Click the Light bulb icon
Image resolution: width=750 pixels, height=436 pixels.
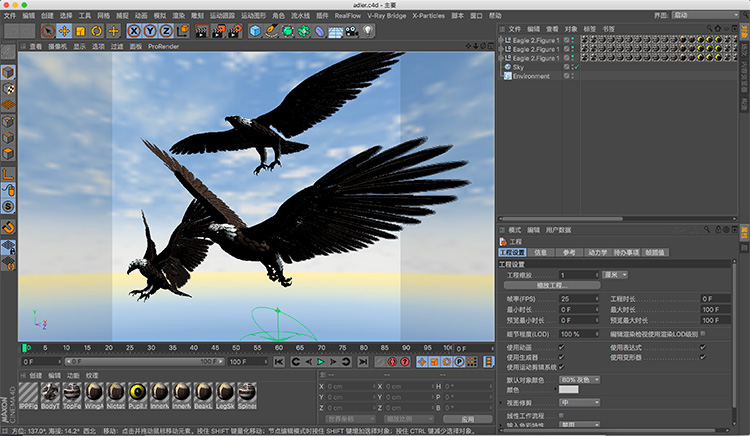(368, 31)
